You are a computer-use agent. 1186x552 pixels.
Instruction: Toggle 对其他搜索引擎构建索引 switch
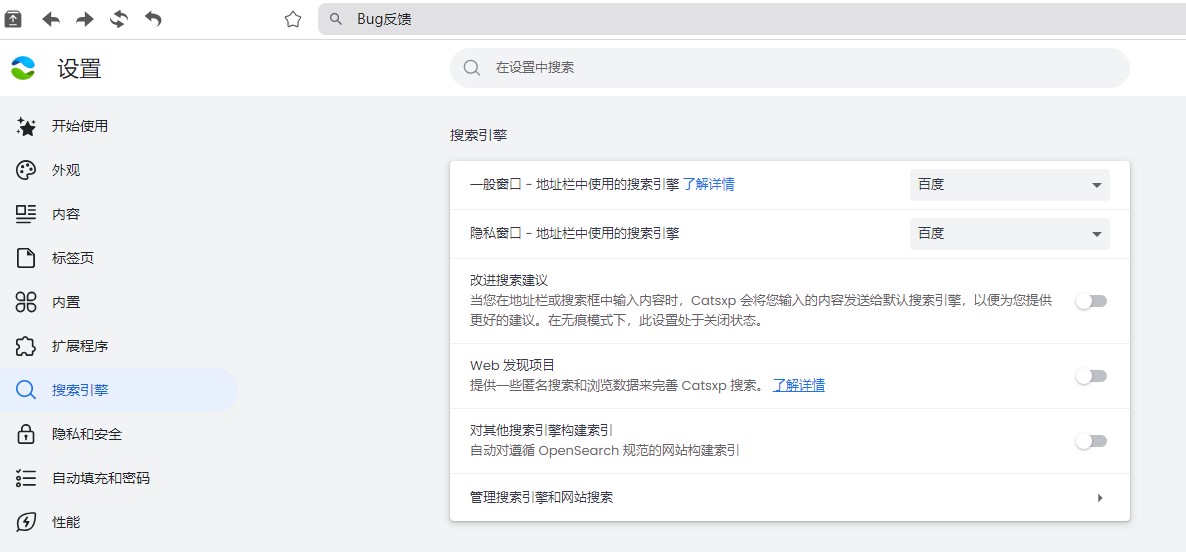tap(1091, 441)
